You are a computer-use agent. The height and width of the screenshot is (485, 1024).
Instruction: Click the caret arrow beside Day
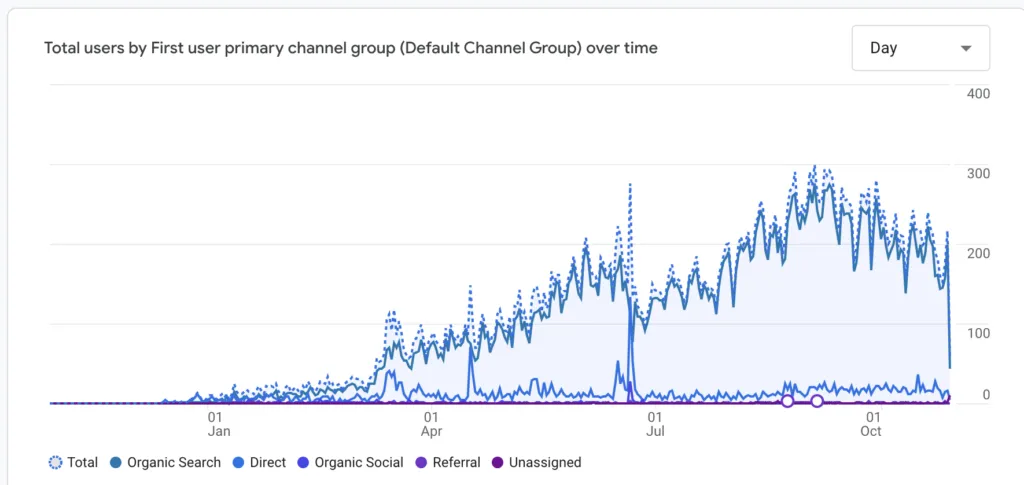pyautogui.click(x=965, y=48)
